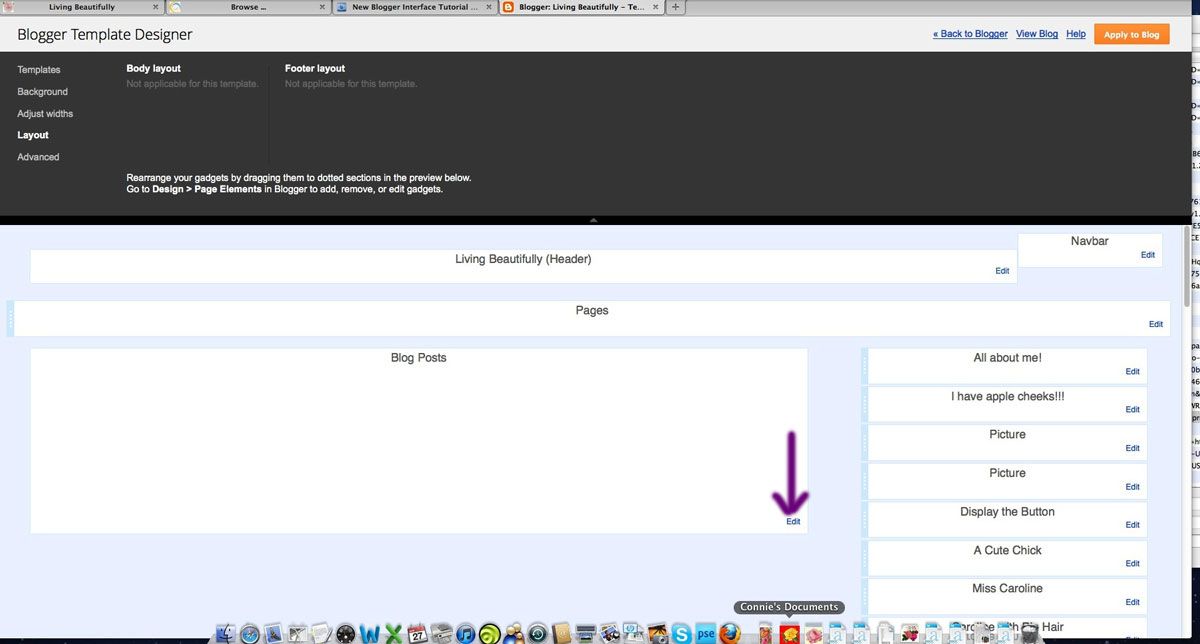Click the Footer layout heading

[x=315, y=69]
